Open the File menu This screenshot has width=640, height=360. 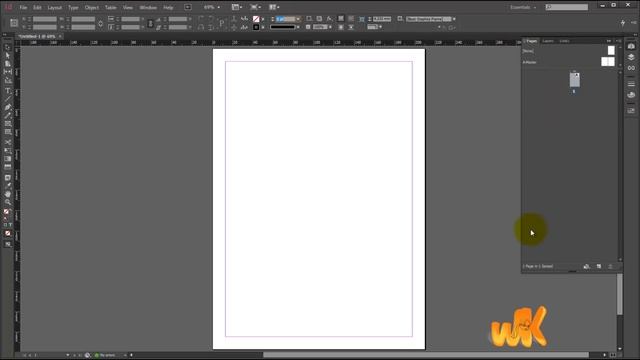pyautogui.click(x=23, y=7)
